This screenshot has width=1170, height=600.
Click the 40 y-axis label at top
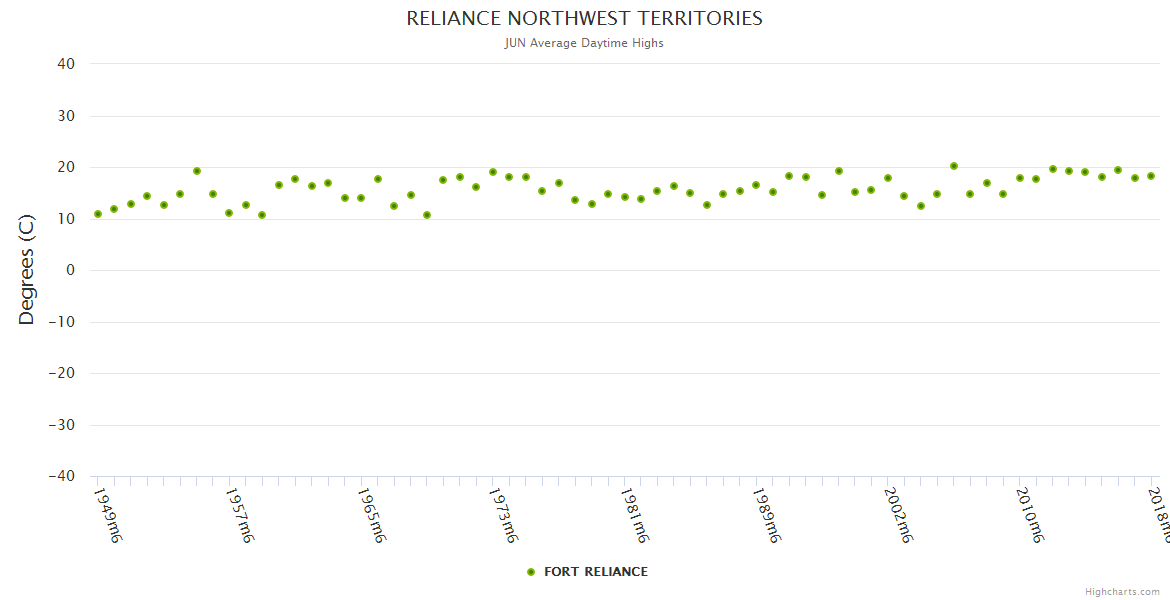tap(66, 64)
